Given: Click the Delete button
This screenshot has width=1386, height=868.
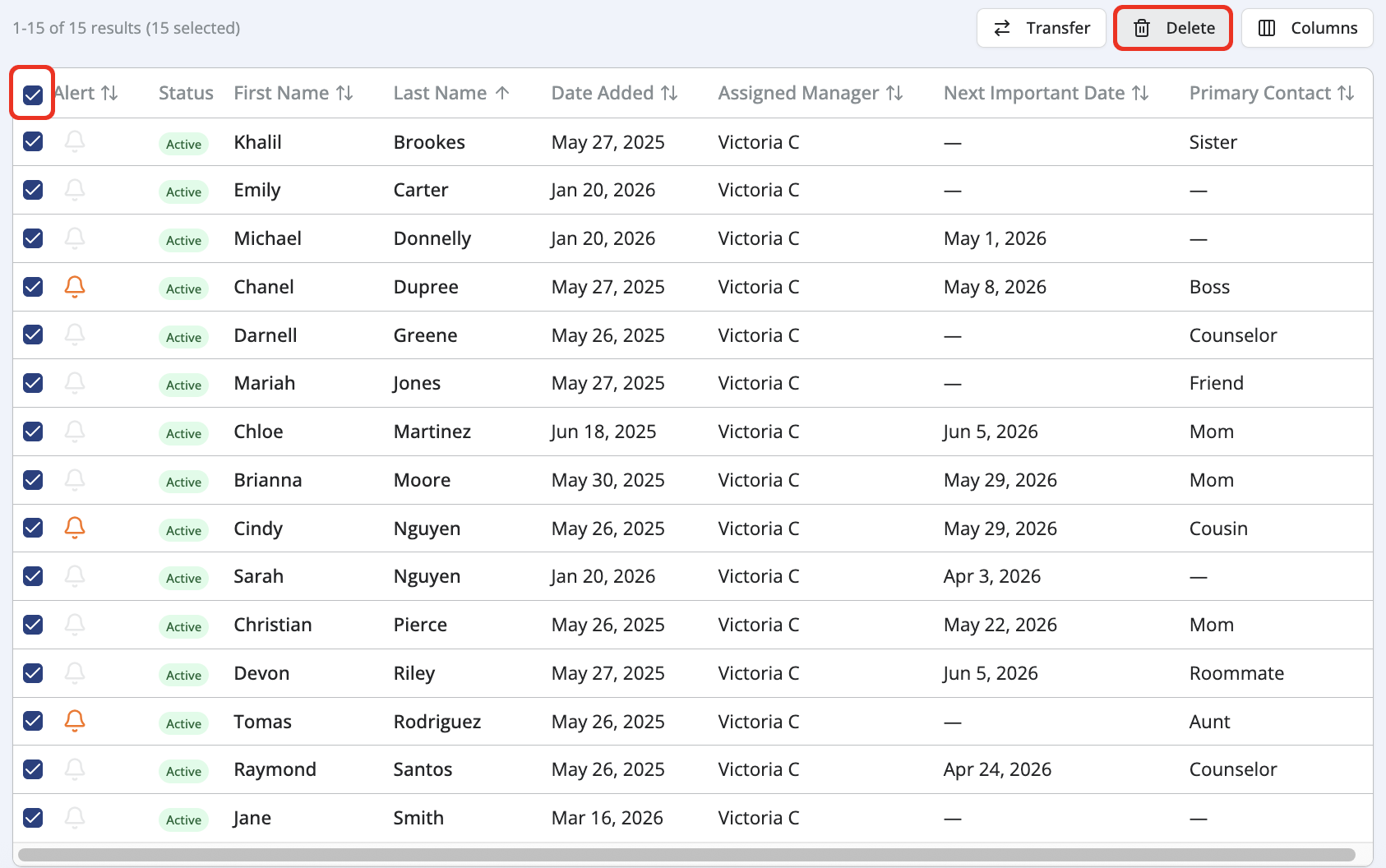Looking at the screenshot, I should (x=1173, y=27).
